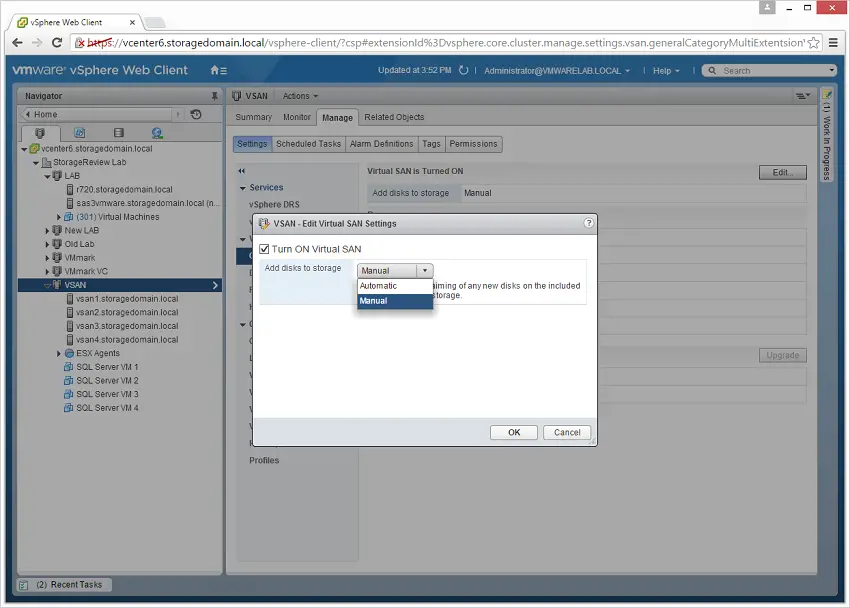Open the navigator history icon
850x608 pixels.
coord(196,114)
